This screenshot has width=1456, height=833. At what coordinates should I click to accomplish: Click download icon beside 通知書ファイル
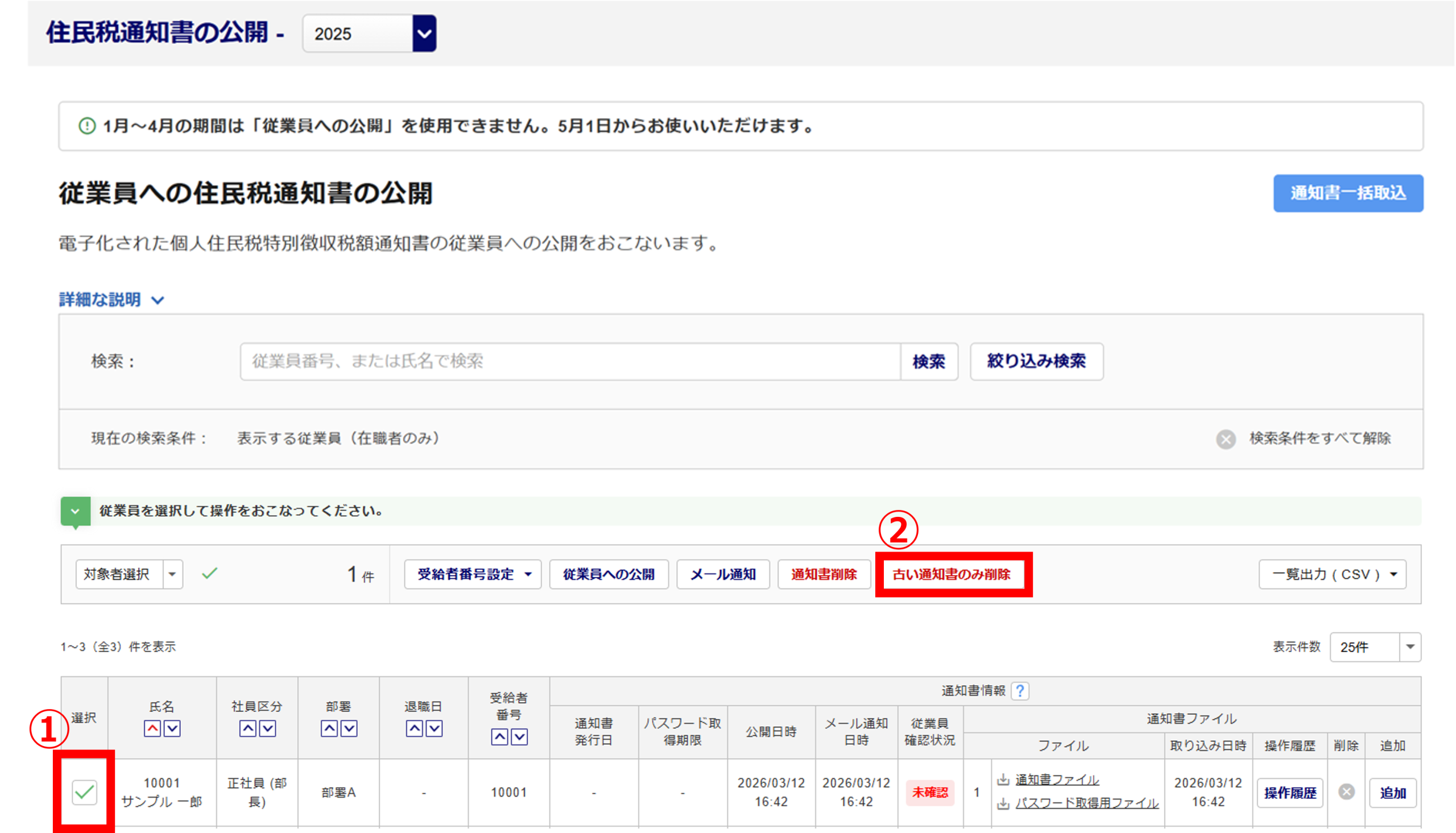1003,780
